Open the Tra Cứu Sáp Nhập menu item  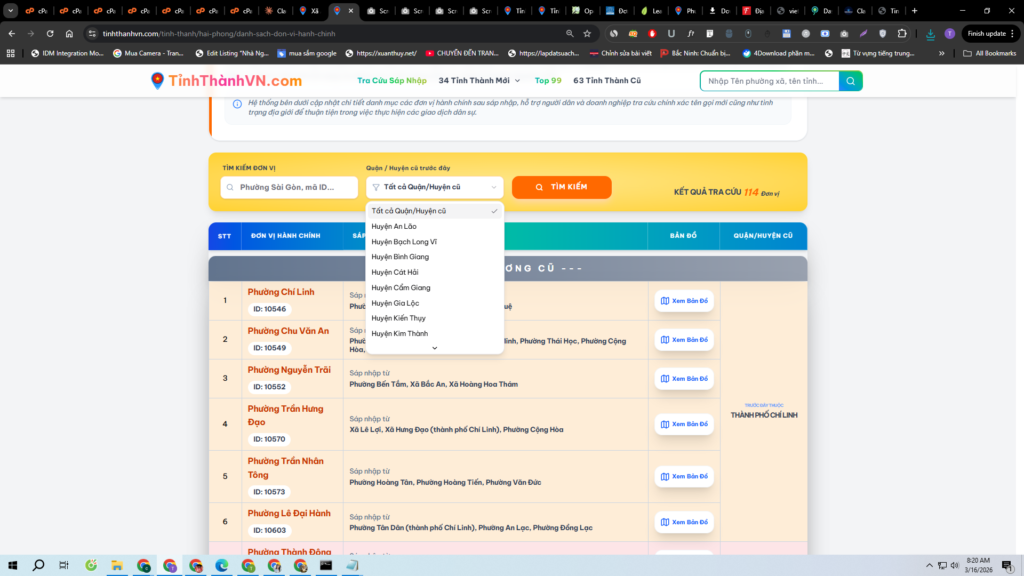(392, 80)
